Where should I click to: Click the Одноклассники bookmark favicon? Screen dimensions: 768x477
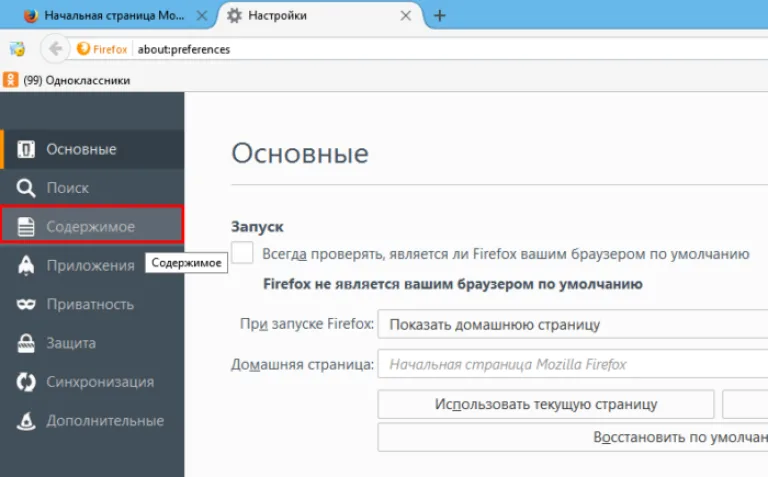pos(10,80)
